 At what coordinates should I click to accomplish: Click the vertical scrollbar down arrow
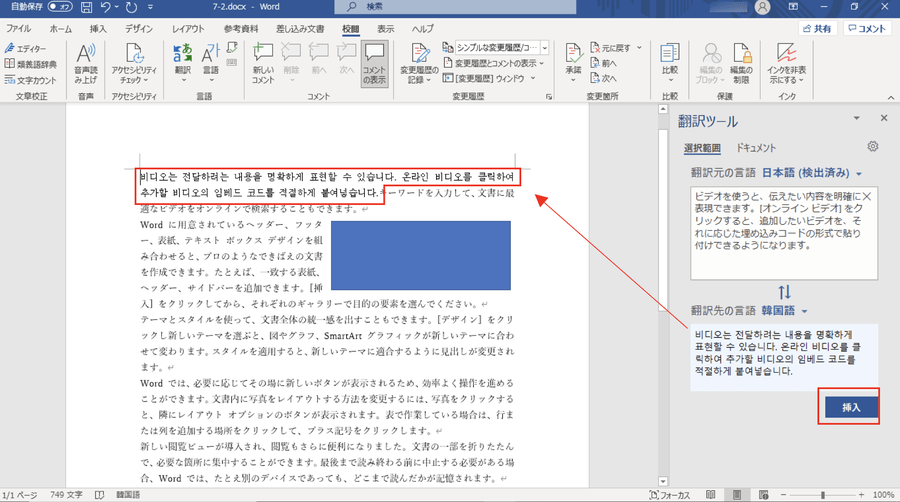(x=663, y=481)
